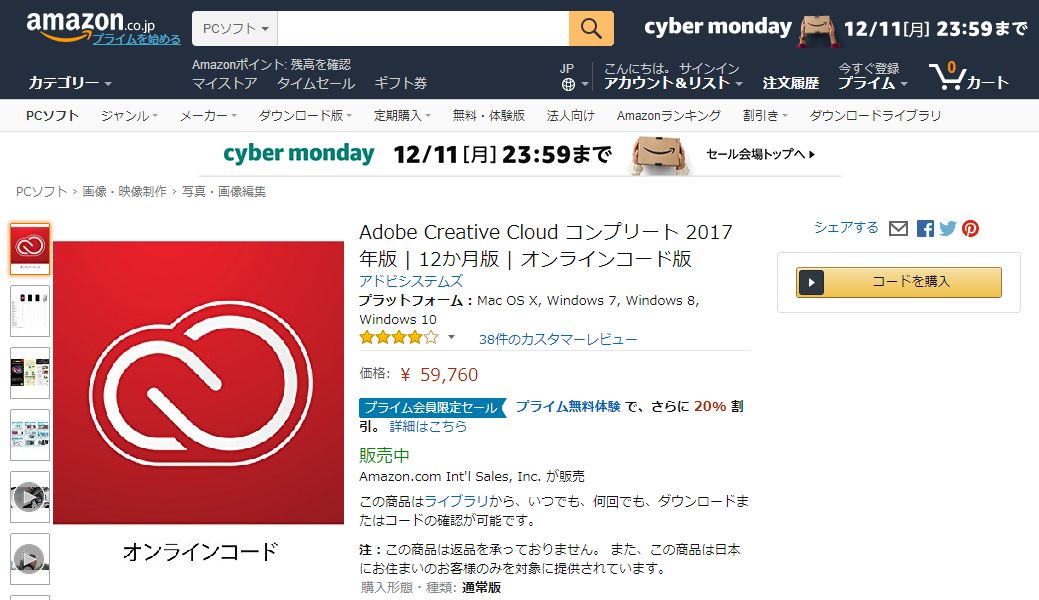Share the product via email icon
The image size is (1039, 600).
pyautogui.click(x=897, y=228)
